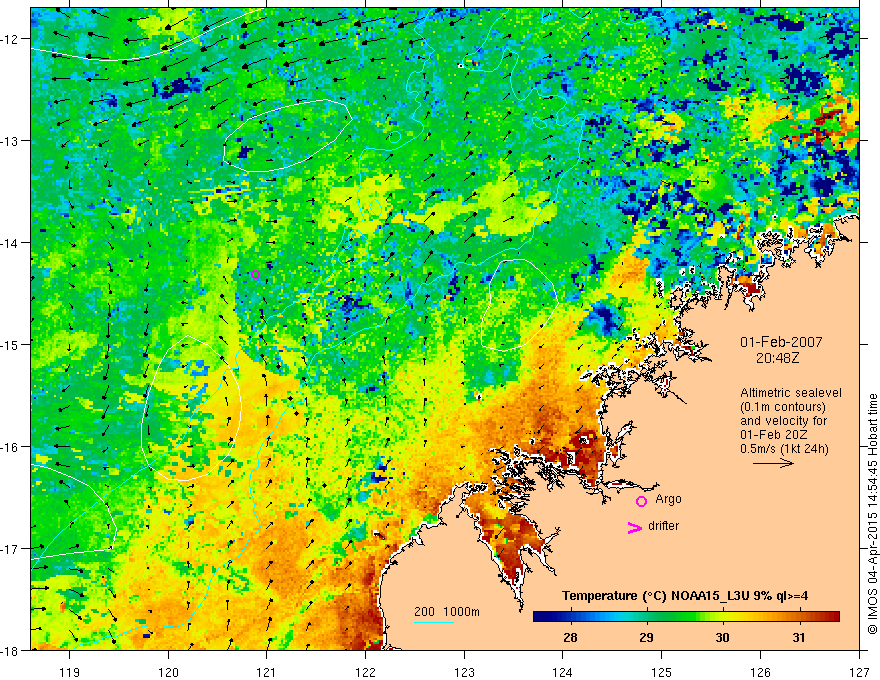The image size is (880, 680).
Task: Click the 'and velocity for' caption line
Action: (x=783, y=421)
